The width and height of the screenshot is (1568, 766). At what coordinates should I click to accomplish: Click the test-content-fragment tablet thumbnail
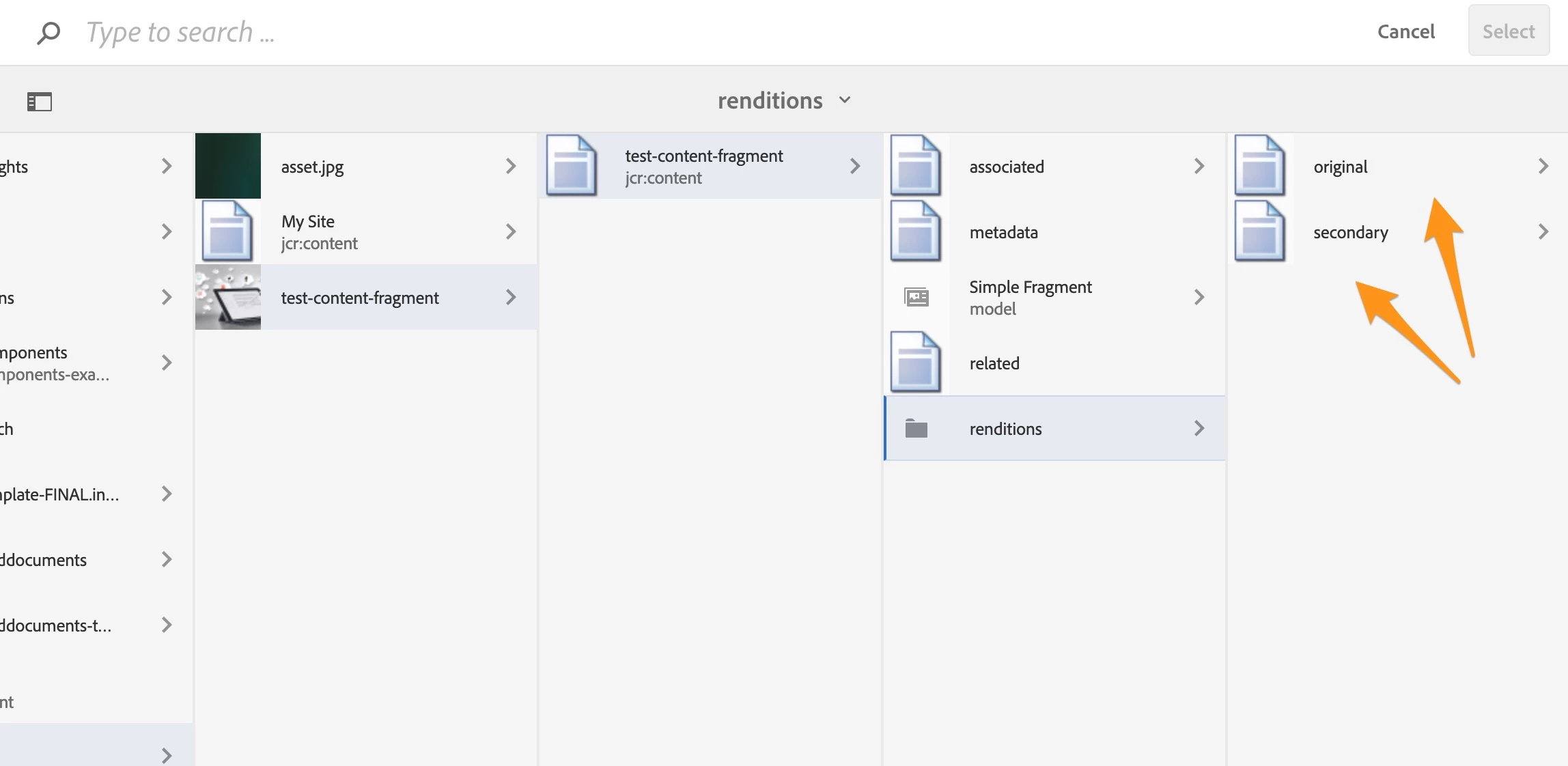[228, 297]
